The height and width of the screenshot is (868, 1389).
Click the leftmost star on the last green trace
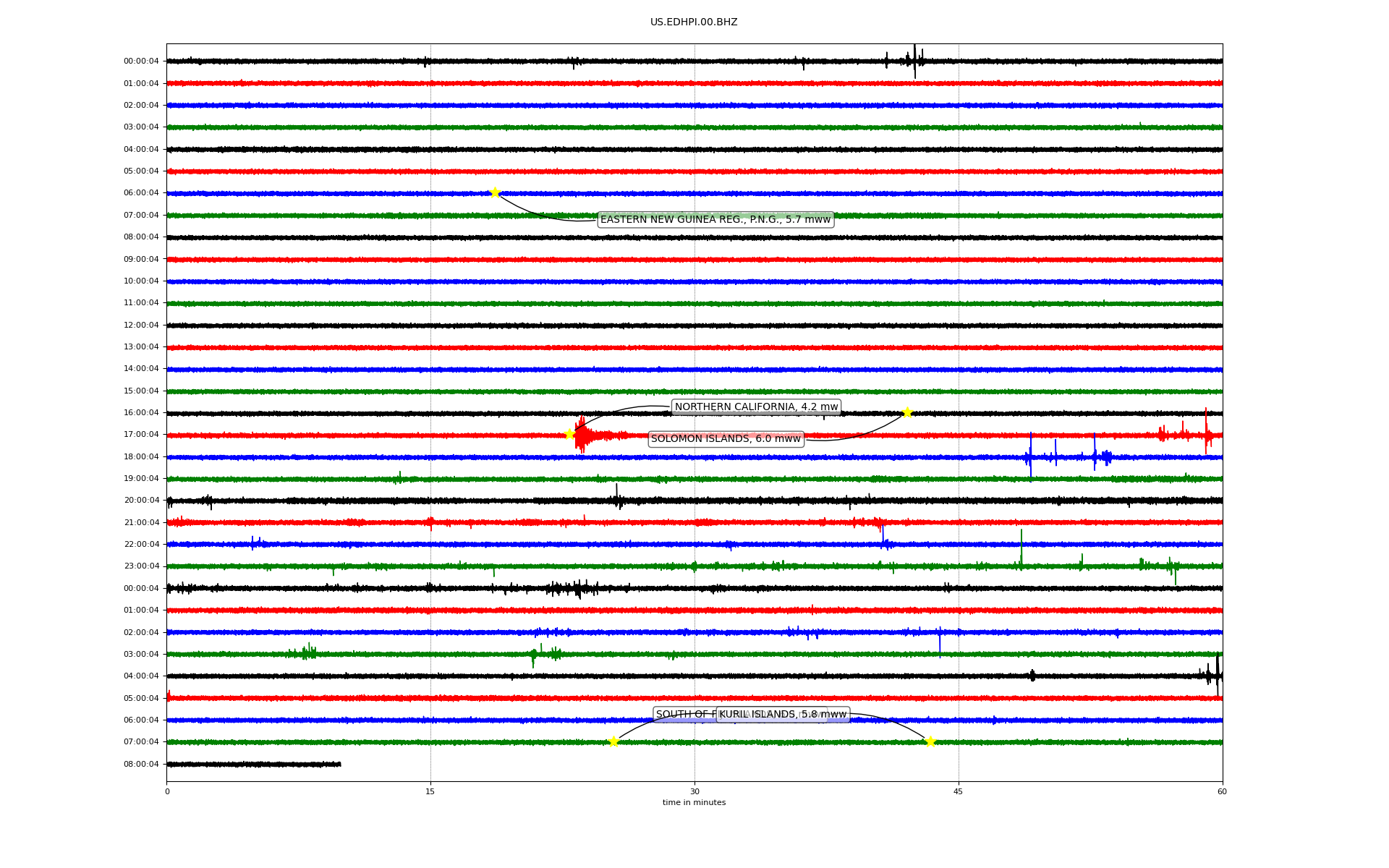(x=613, y=741)
